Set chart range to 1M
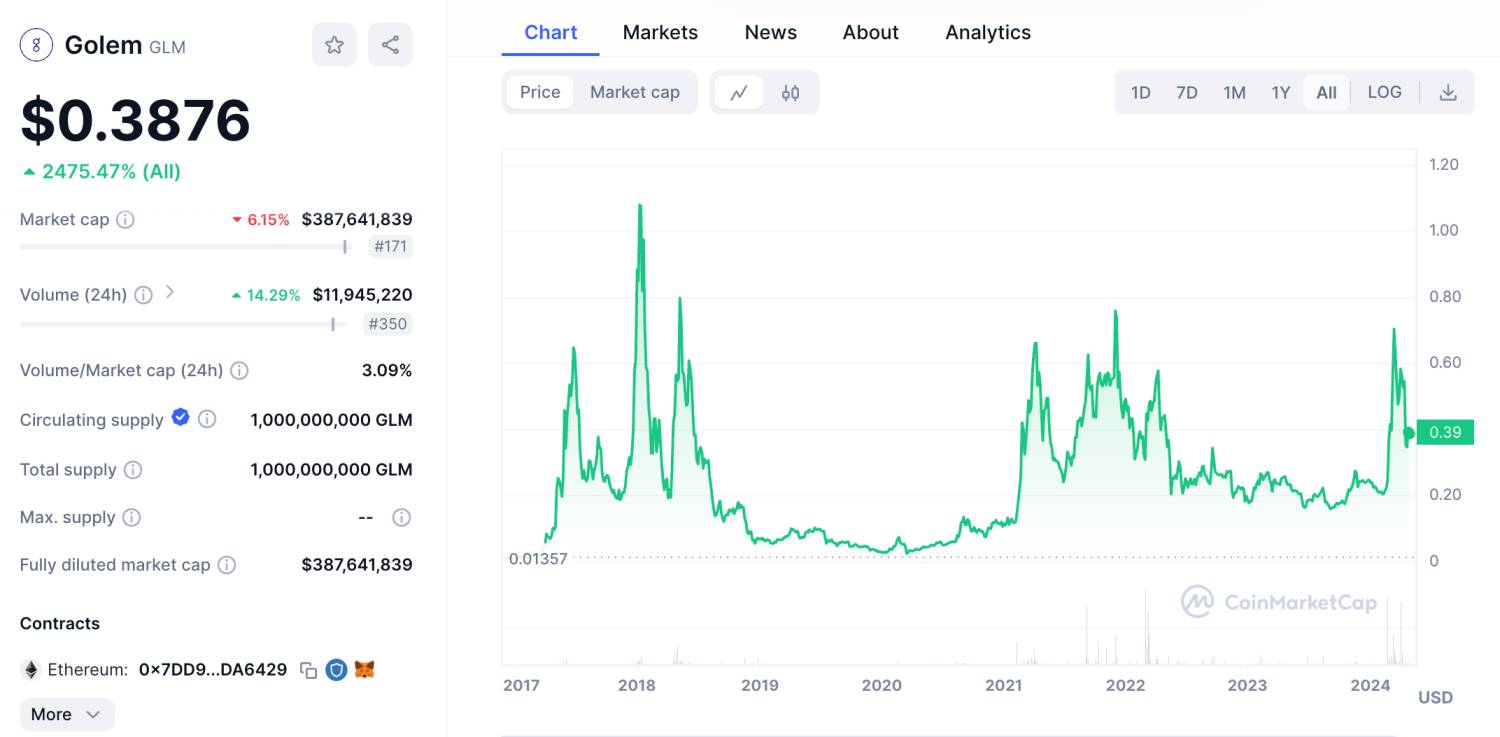1500x737 pixels. pos(1234,92)
